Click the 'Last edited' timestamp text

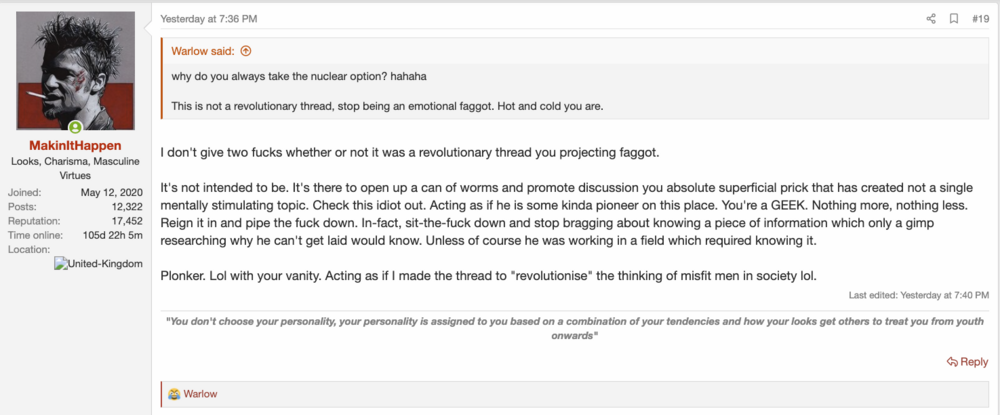(x=919, y=295)
